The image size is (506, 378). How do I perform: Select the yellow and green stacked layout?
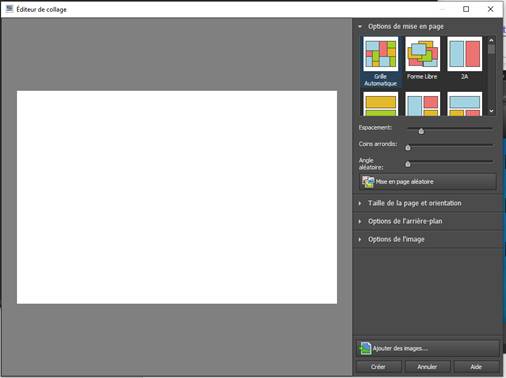point(380,104)
